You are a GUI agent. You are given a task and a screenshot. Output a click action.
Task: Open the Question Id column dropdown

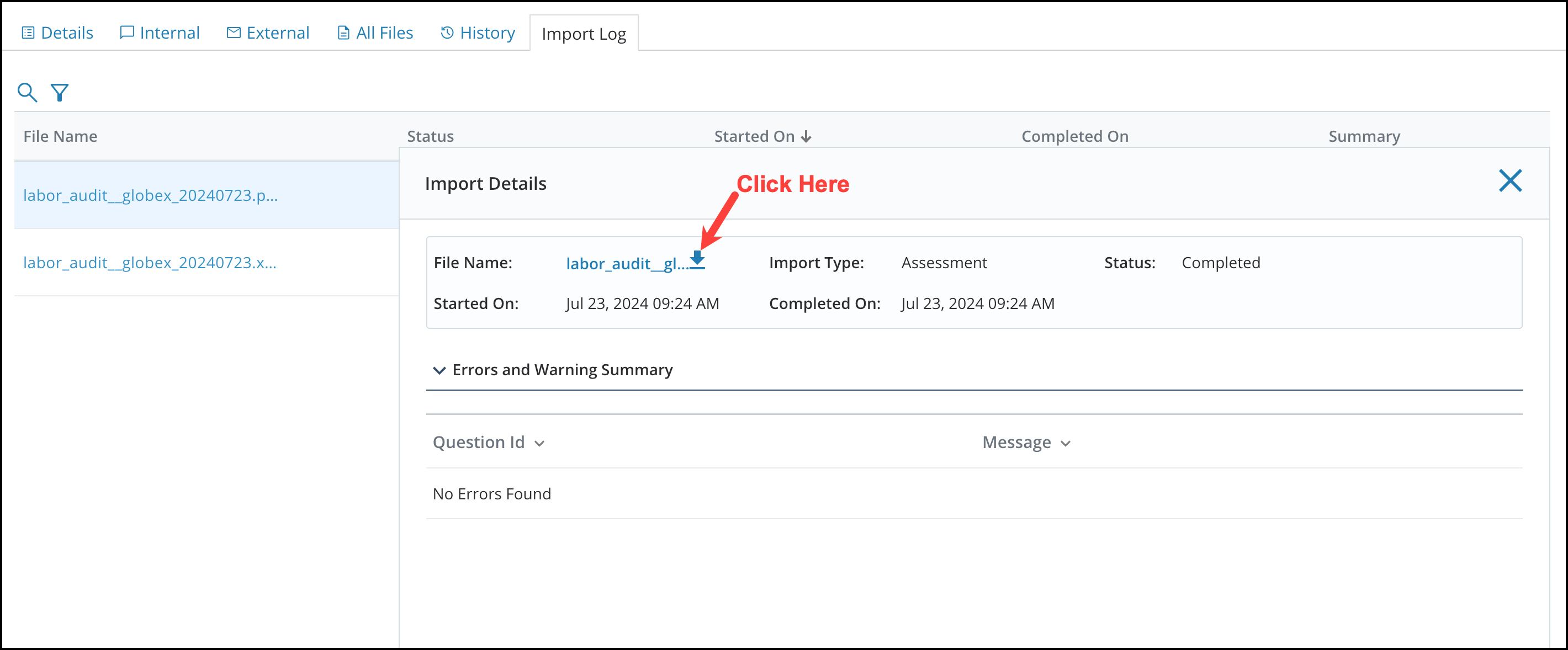coord(541,444)
